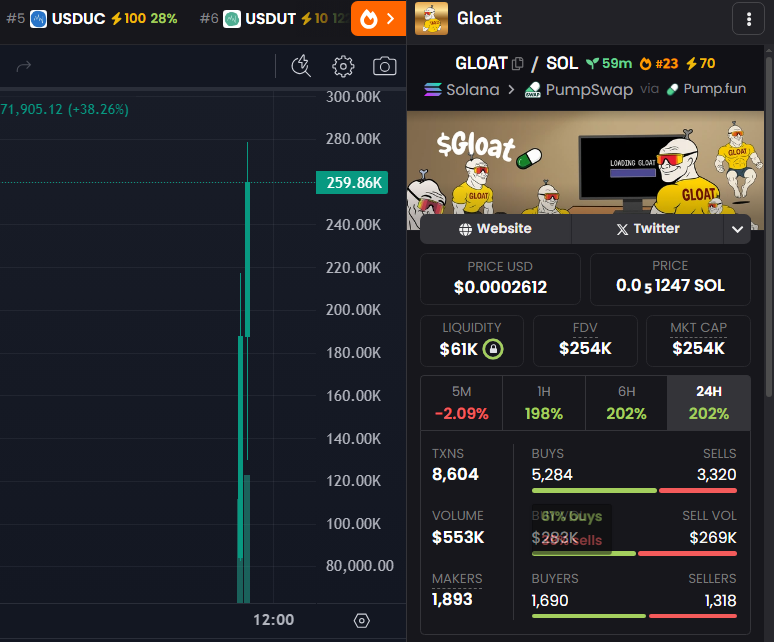The width and height of the screenshot is (774, 642).
Task: Open the three-dot options menu
Action: tap(749, 19)
